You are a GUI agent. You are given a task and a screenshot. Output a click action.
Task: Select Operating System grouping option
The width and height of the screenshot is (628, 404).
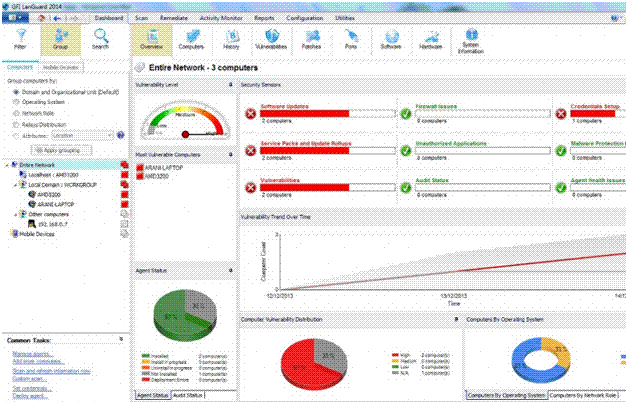(16, 102)
